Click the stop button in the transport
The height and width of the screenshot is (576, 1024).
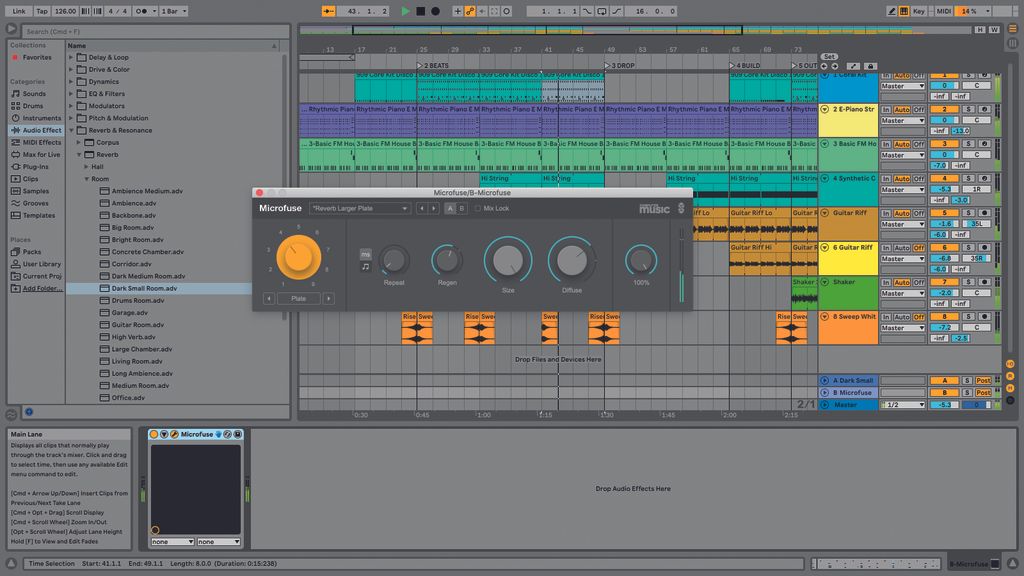coord(418,10)
